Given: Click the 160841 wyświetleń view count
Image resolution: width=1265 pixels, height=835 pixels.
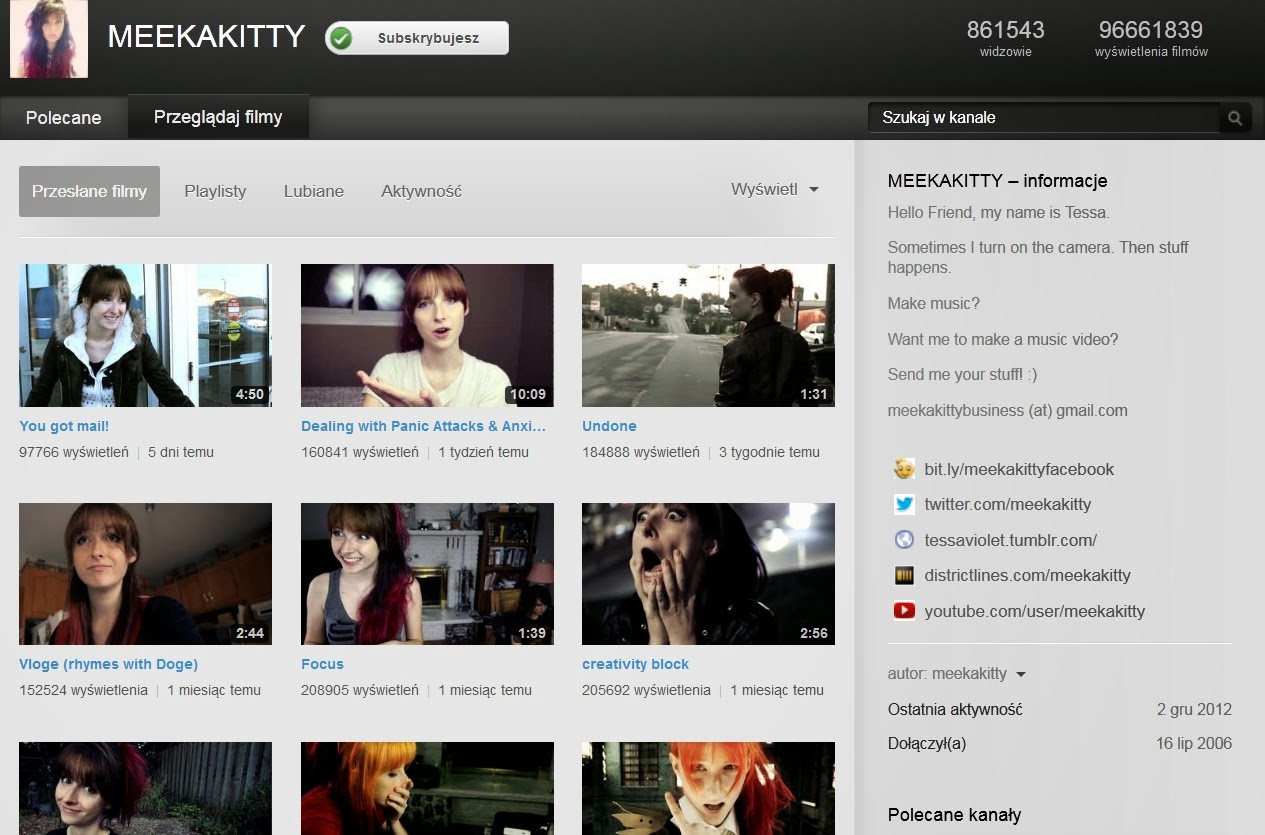Looking at the screenshot, I should click(x=360, y=452).
